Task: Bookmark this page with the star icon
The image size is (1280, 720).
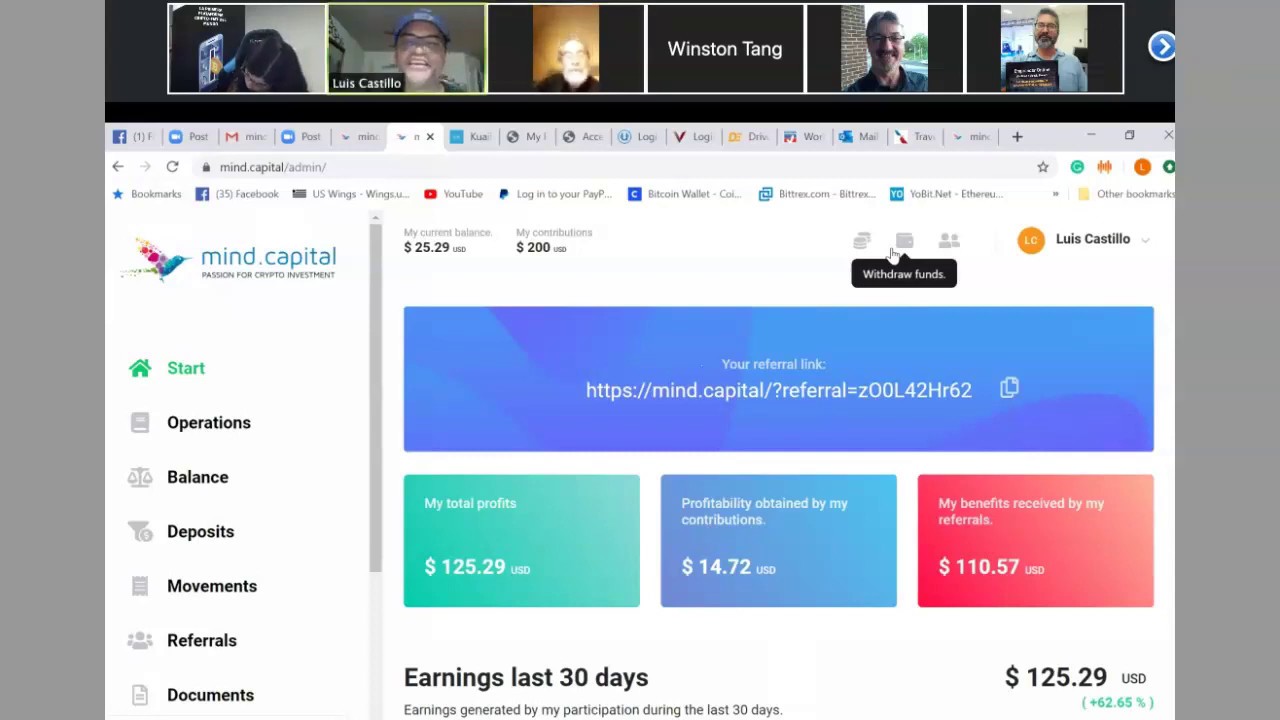Action: (x=1043, y=167)
